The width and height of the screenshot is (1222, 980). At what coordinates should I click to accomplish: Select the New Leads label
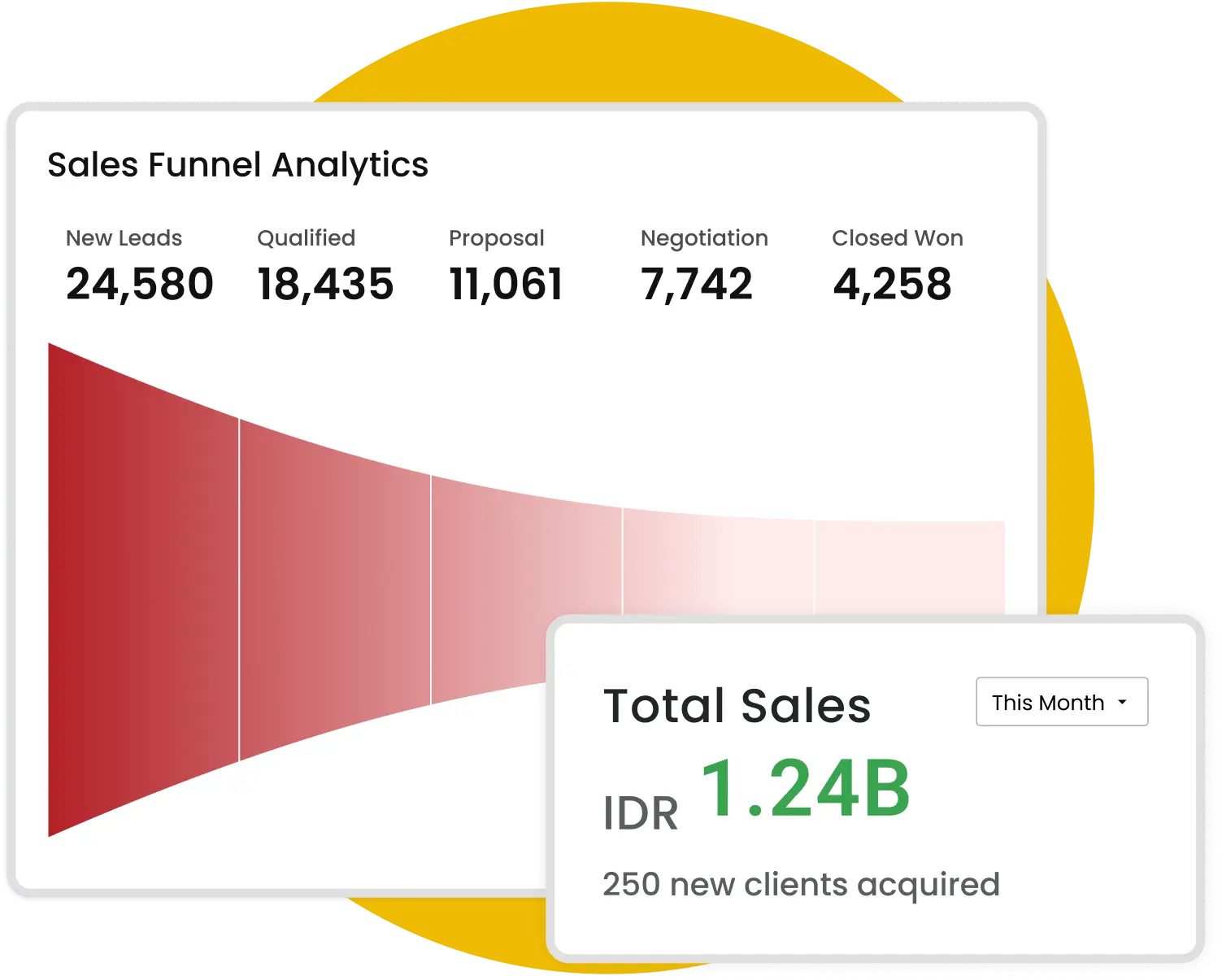click(x=124, y=238)
